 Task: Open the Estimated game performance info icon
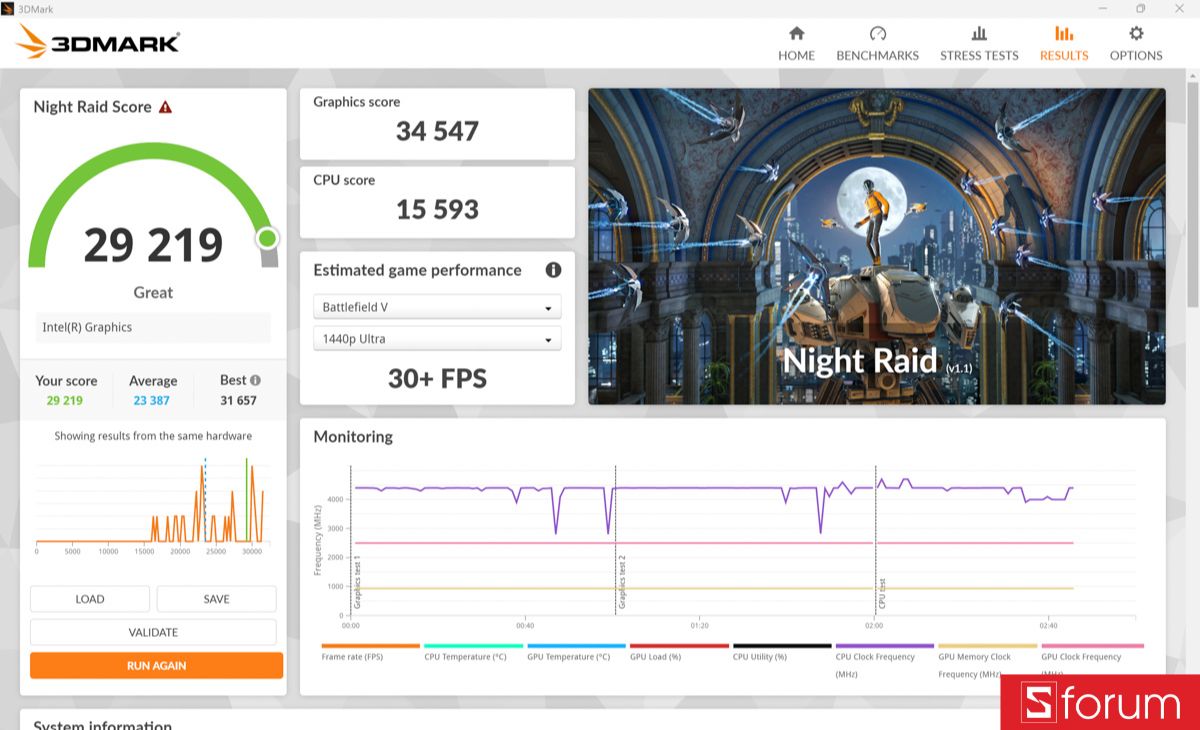click(x=553, y=270)
